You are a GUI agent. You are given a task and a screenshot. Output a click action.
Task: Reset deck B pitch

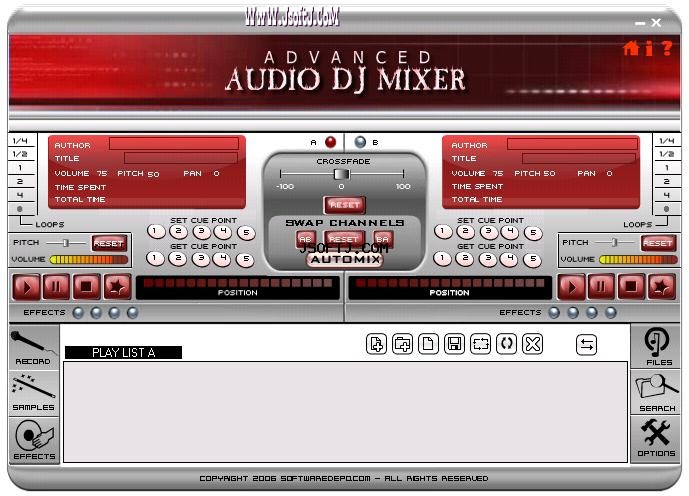(658, 243)
